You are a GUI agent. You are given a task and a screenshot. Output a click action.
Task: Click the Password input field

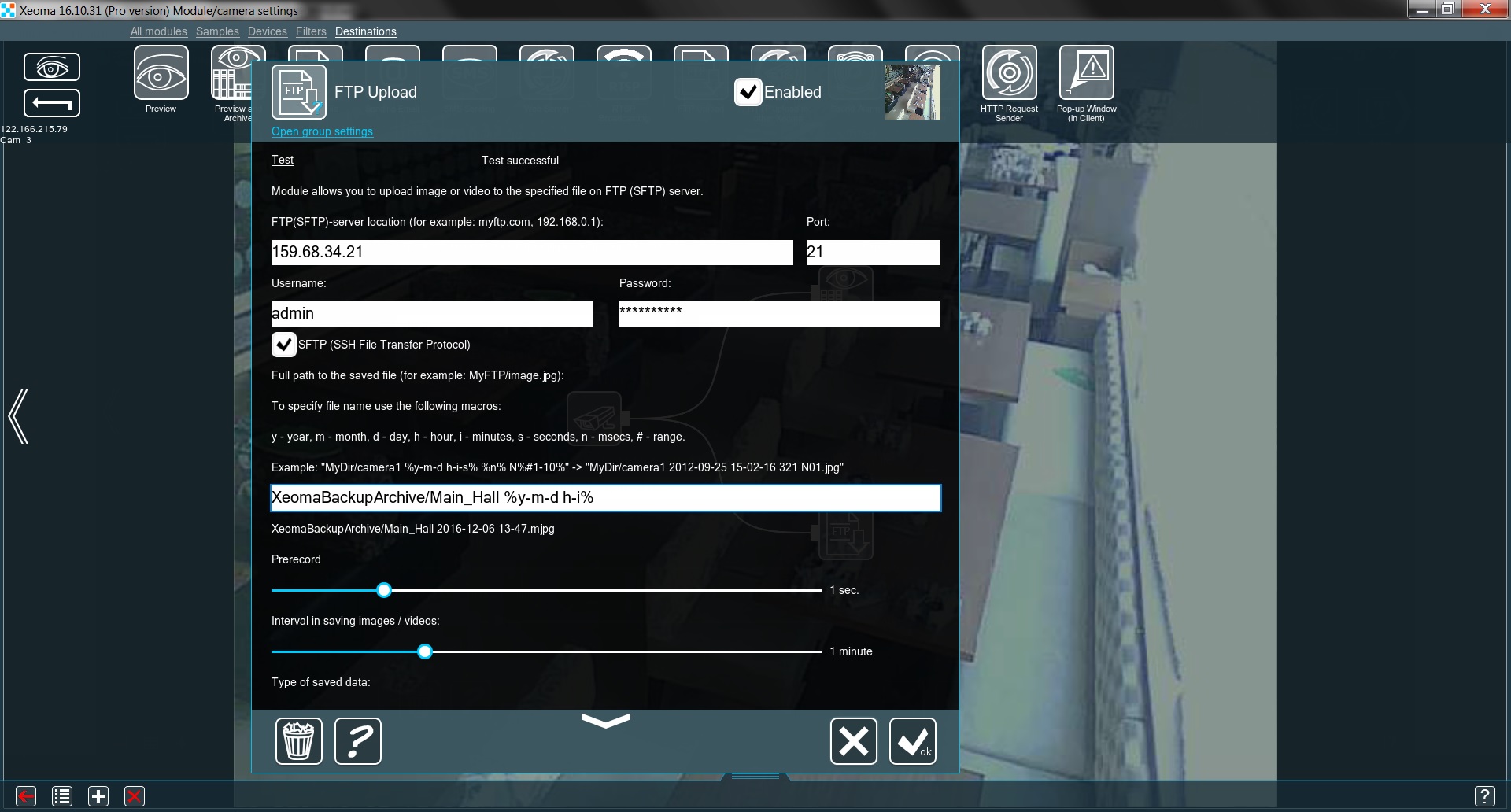coord(780,314)
